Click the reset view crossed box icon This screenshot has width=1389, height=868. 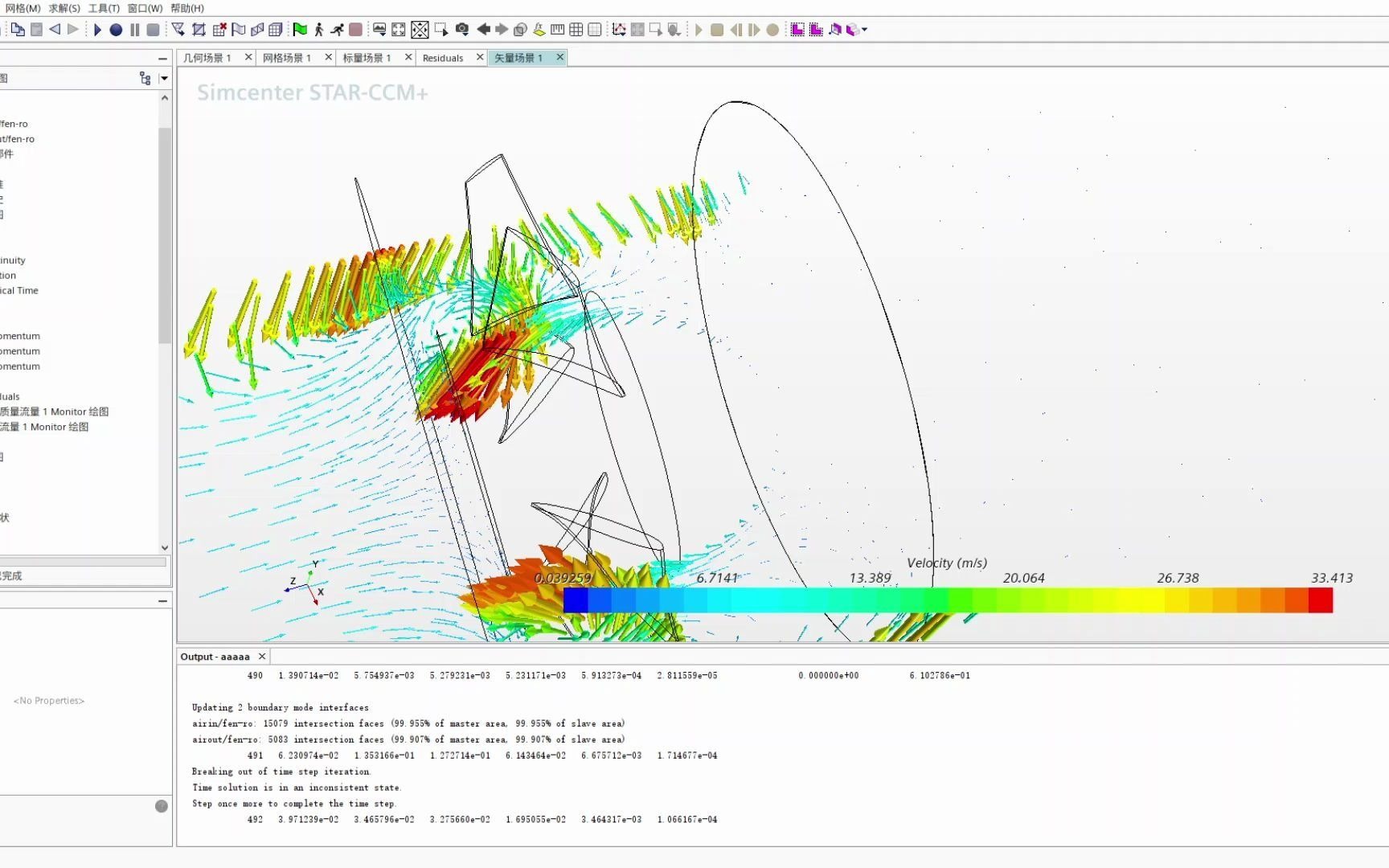(420, 30)
